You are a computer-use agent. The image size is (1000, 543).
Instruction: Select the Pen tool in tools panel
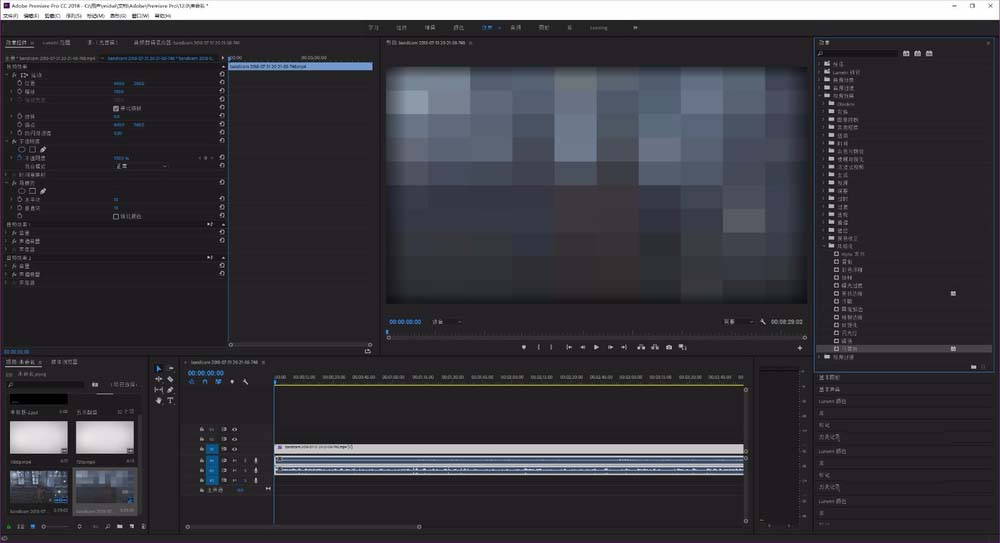pos(170,390)
